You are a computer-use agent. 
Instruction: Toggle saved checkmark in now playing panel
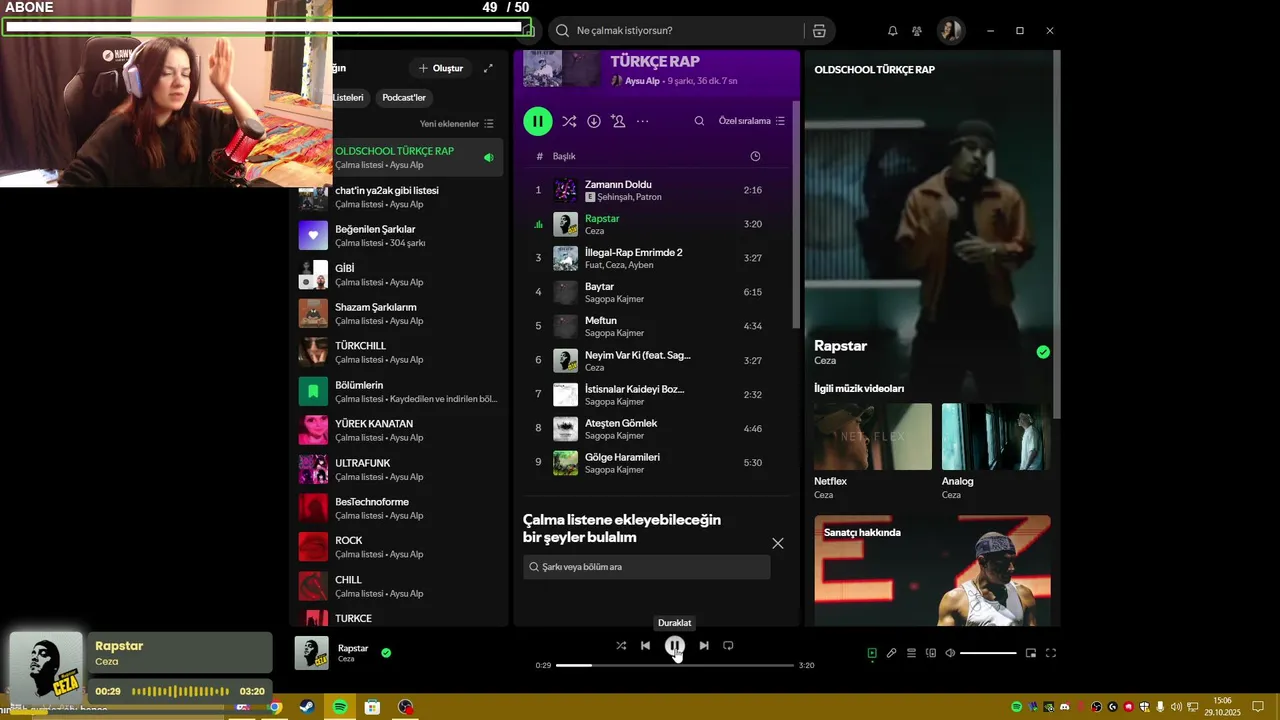tap(1043, 352)
